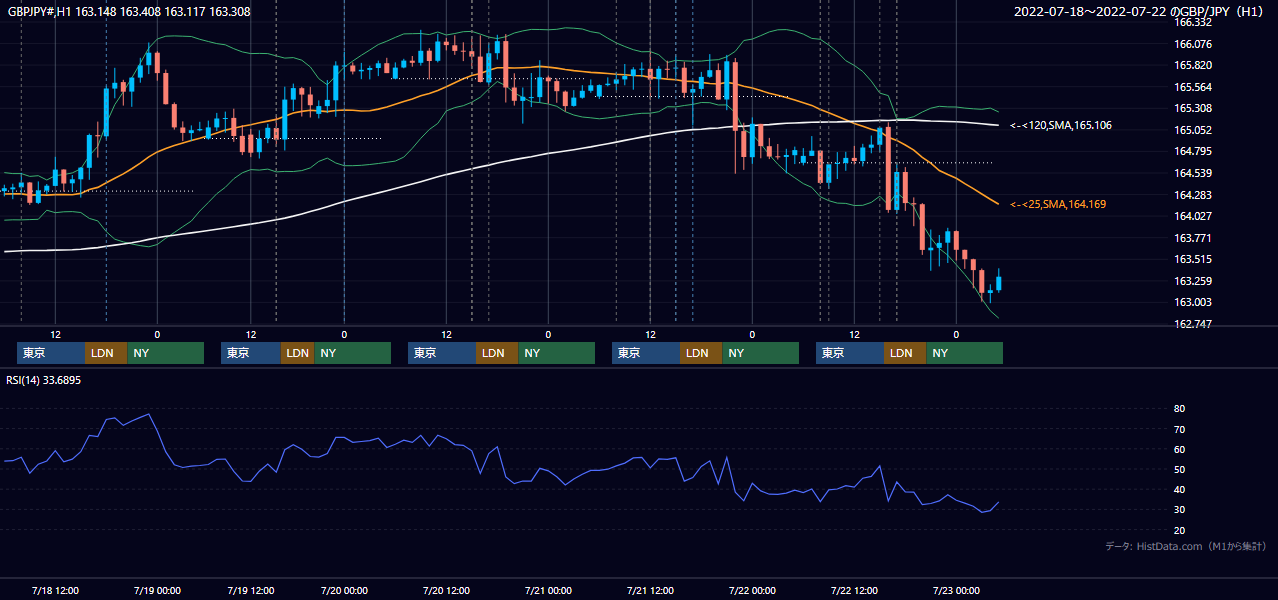
Task: Click the 165.820 price level label
Action: point(1193,65)
